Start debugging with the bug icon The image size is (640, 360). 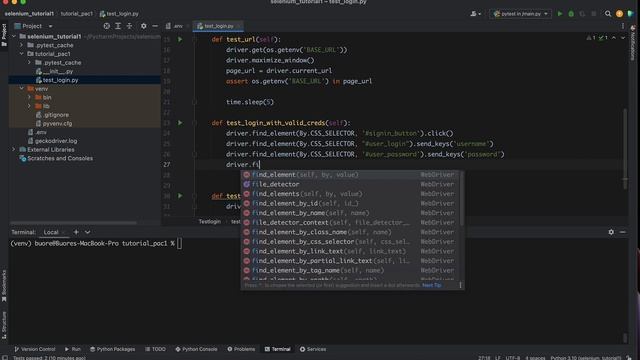pos(571,14)
